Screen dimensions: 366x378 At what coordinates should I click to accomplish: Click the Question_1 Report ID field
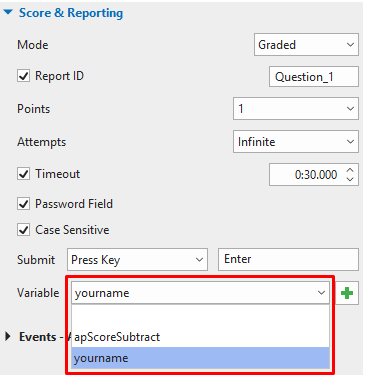coord(314,77)
